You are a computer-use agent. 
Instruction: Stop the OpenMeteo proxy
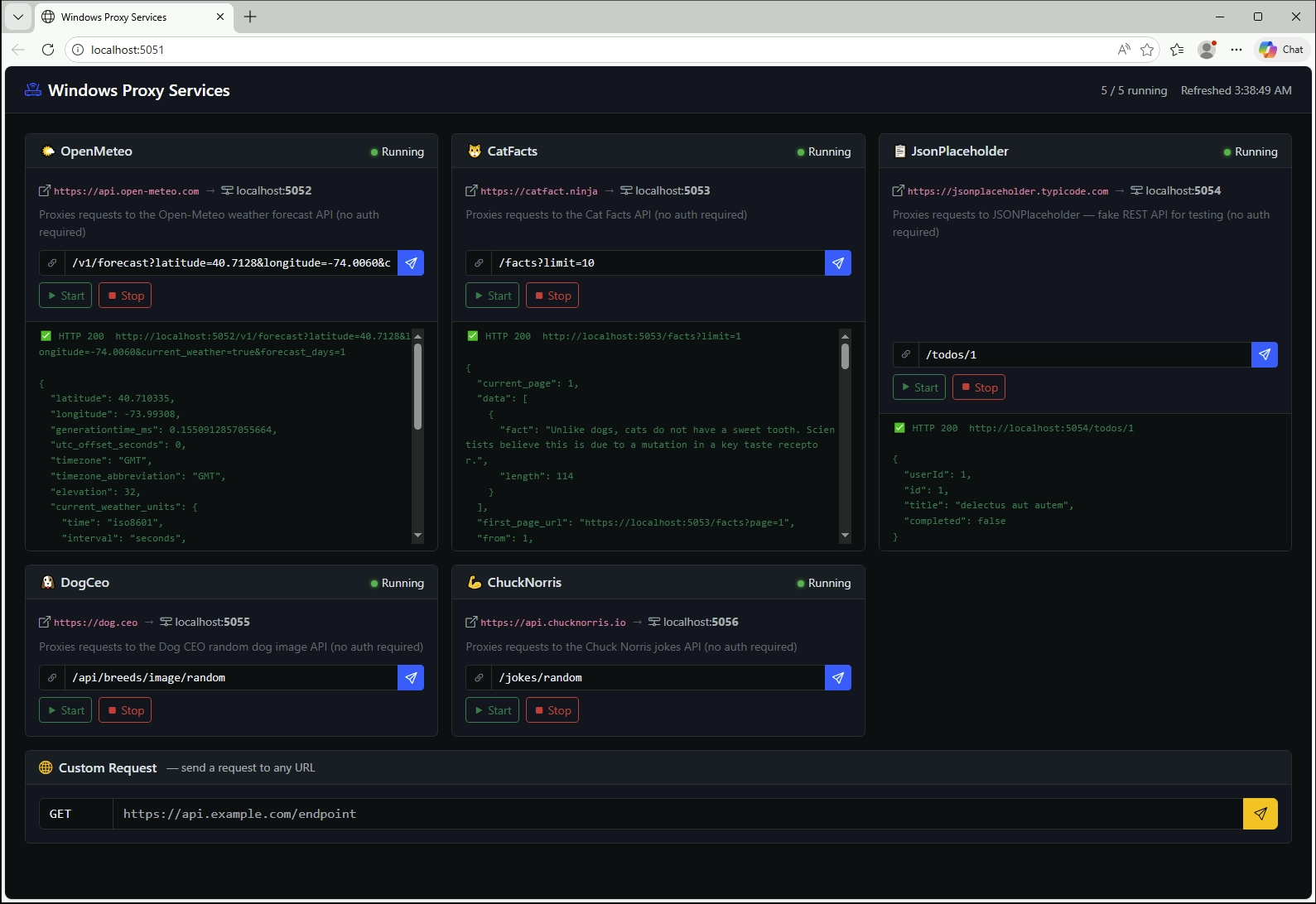(125, 296)
